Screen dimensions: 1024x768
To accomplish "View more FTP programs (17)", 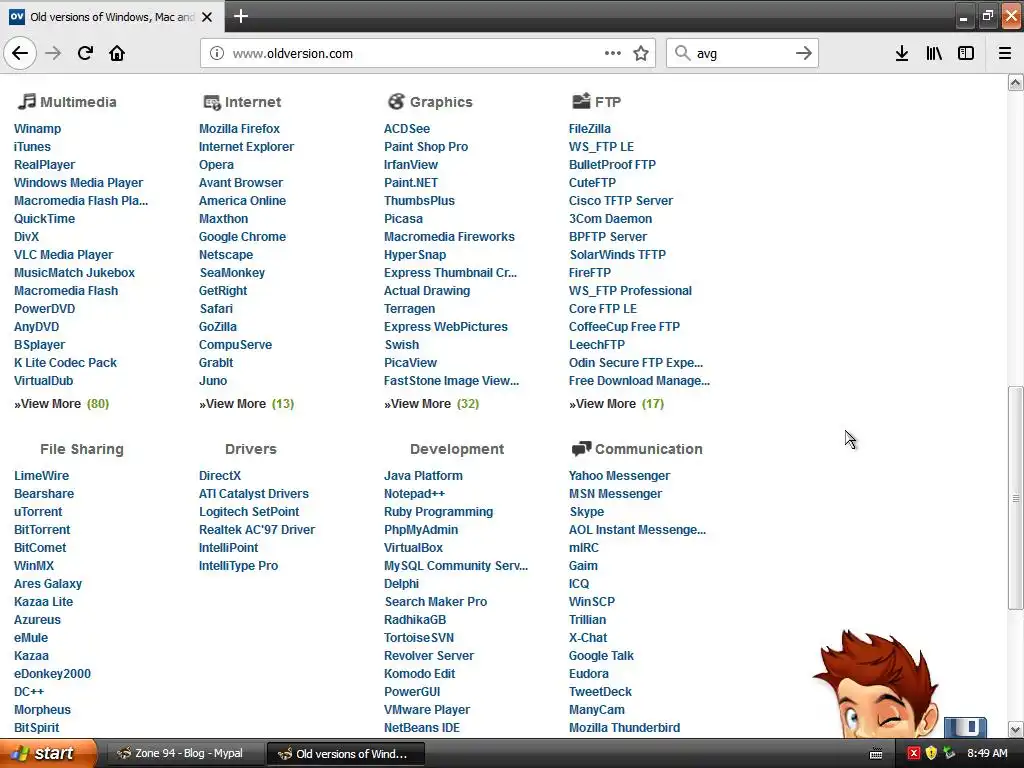I will pos(616,404).
